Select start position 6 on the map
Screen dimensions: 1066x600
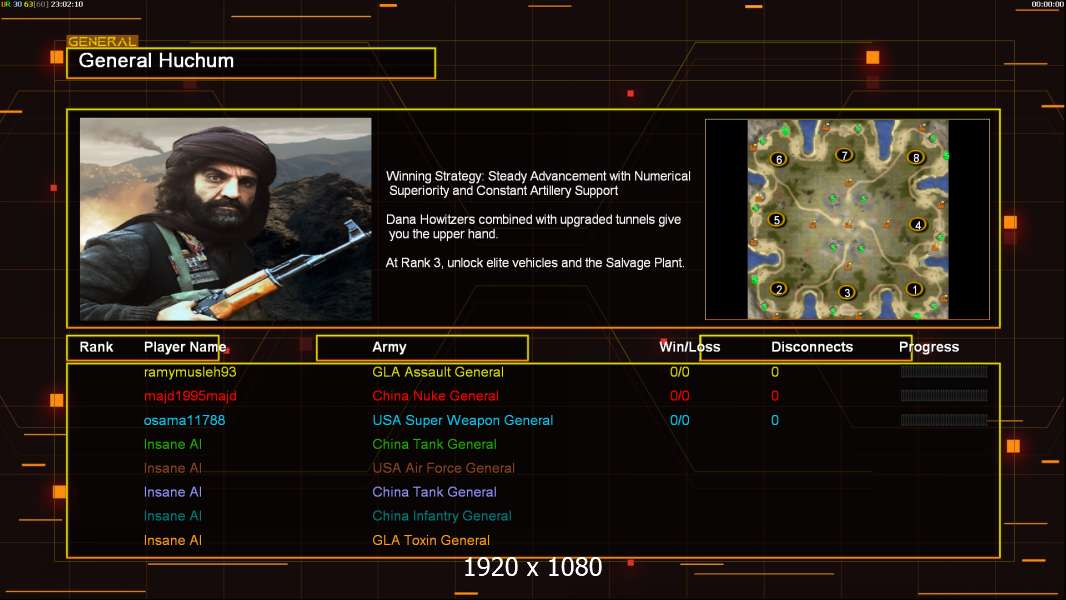[778, 159]
